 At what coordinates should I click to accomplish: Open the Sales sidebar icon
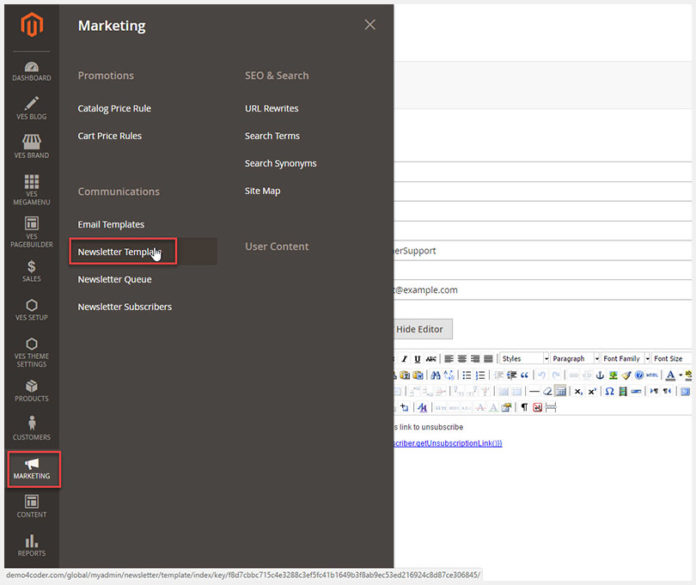click(x=31, y=271)
